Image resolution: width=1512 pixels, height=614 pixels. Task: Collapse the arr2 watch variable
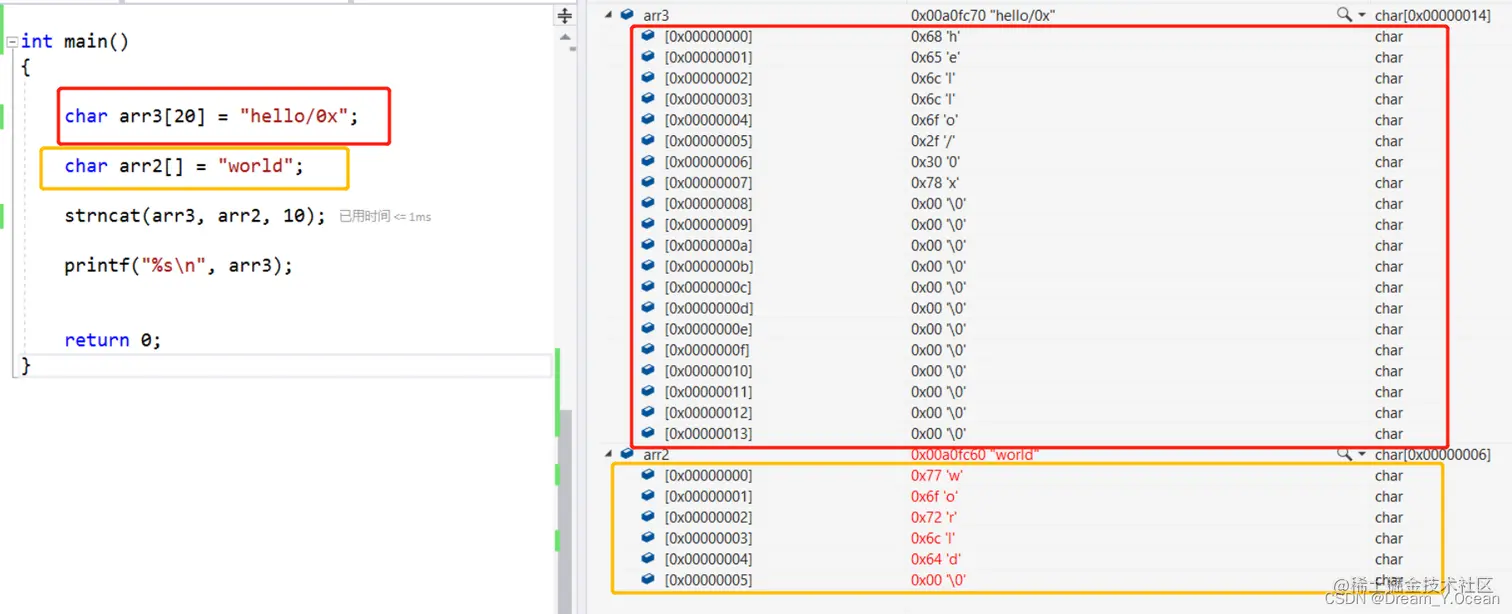(608, 454)
